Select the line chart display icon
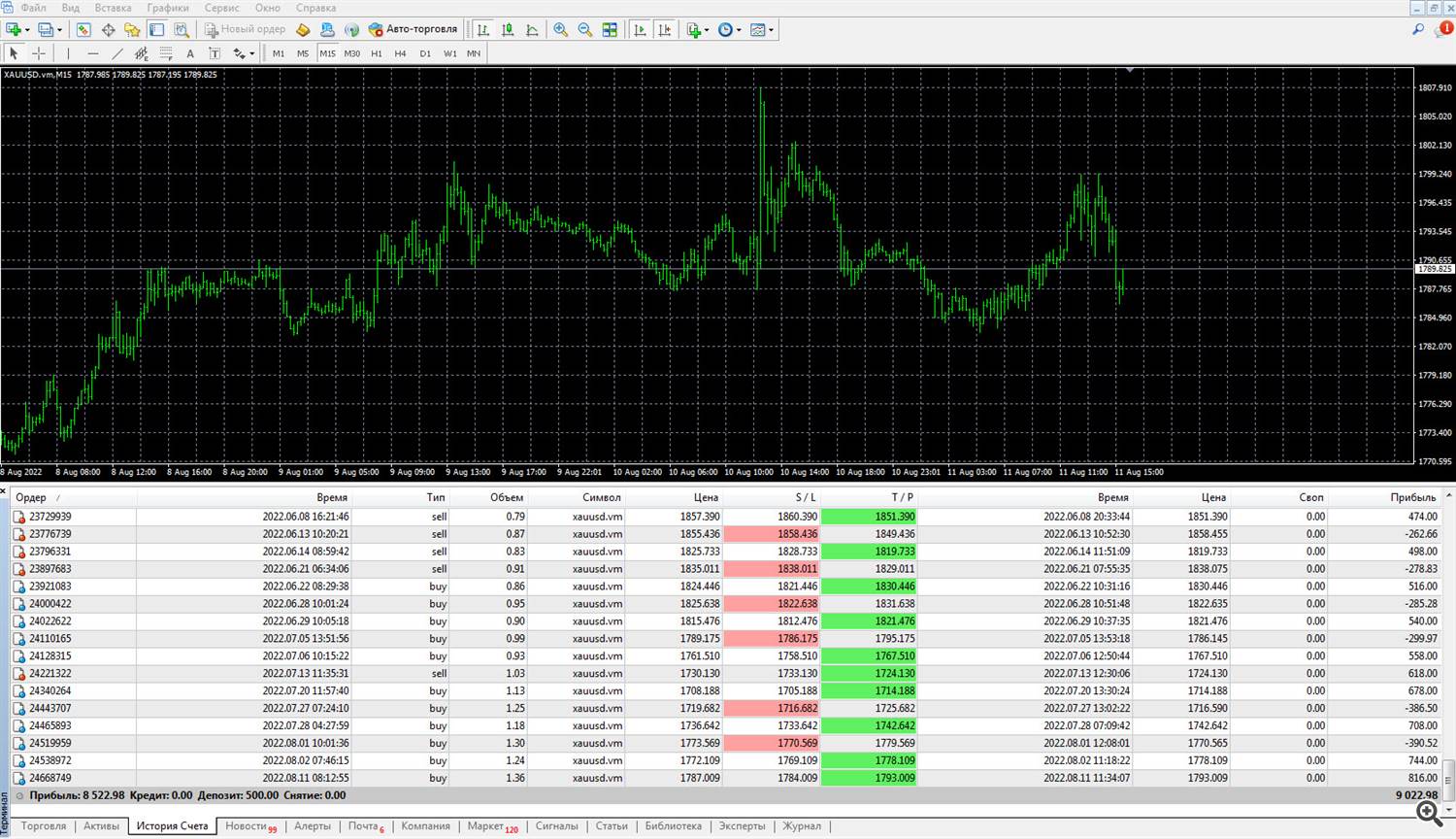 [532, 30]
